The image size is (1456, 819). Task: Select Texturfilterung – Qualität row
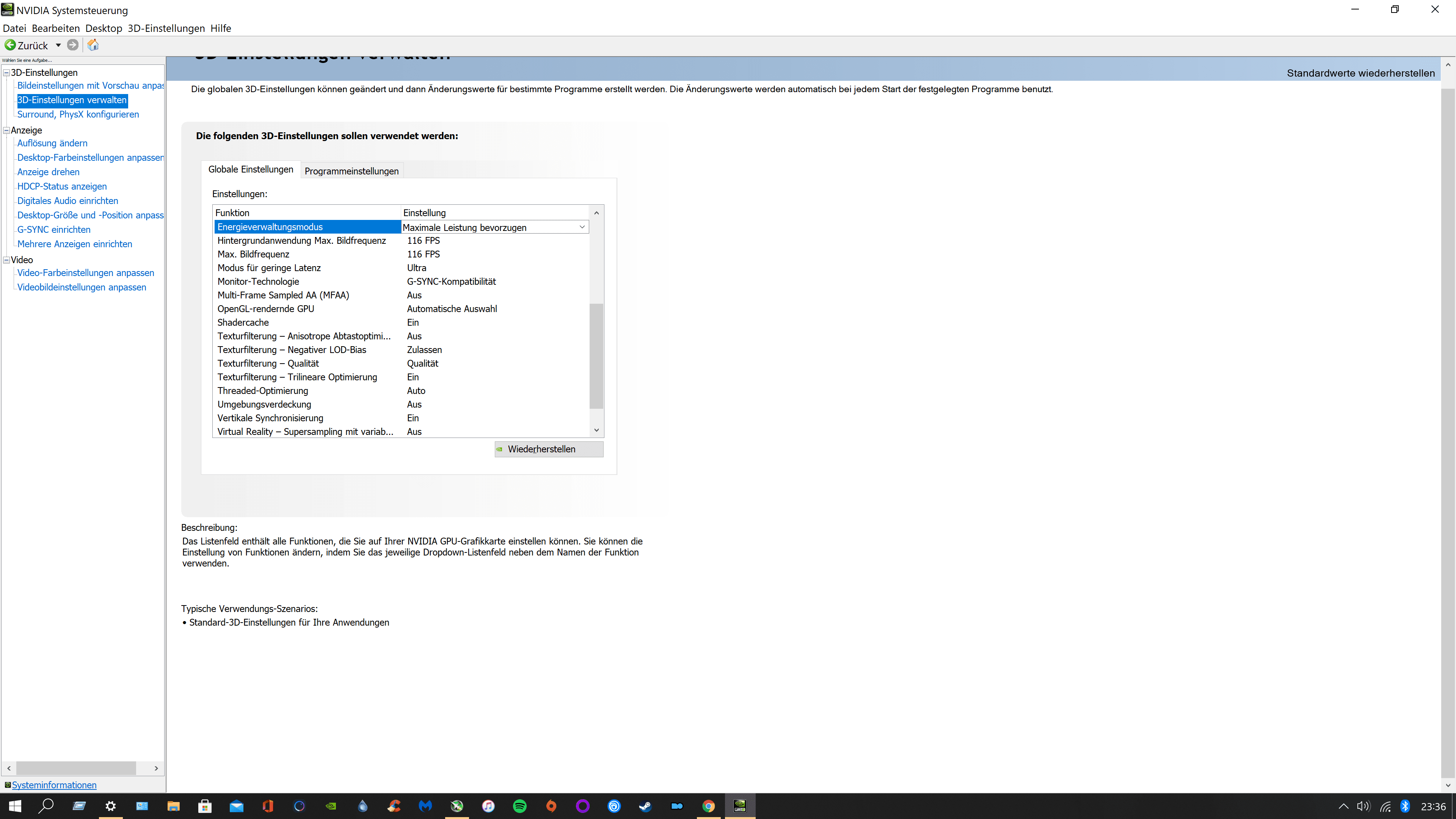401,364
